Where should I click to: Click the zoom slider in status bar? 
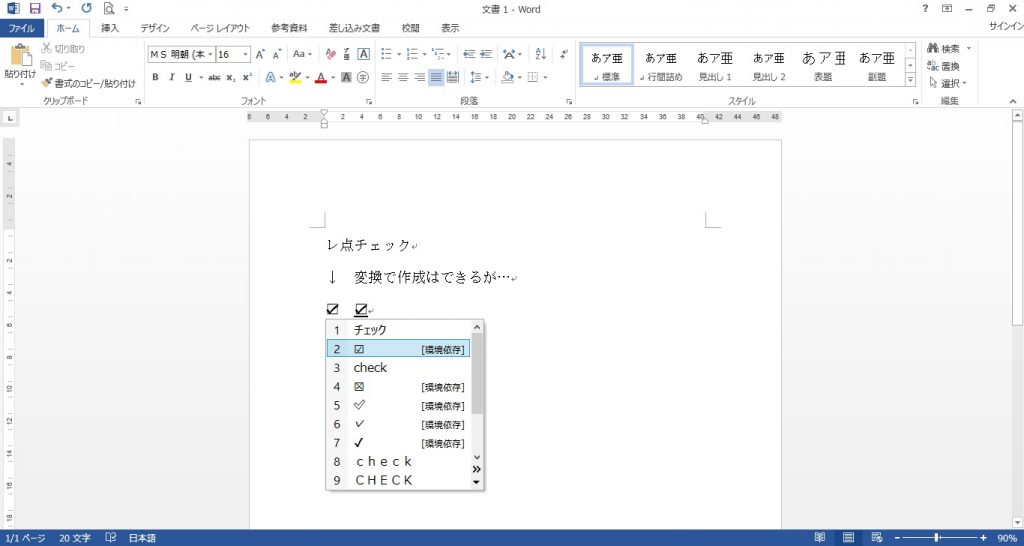click(x=938, y=538)
